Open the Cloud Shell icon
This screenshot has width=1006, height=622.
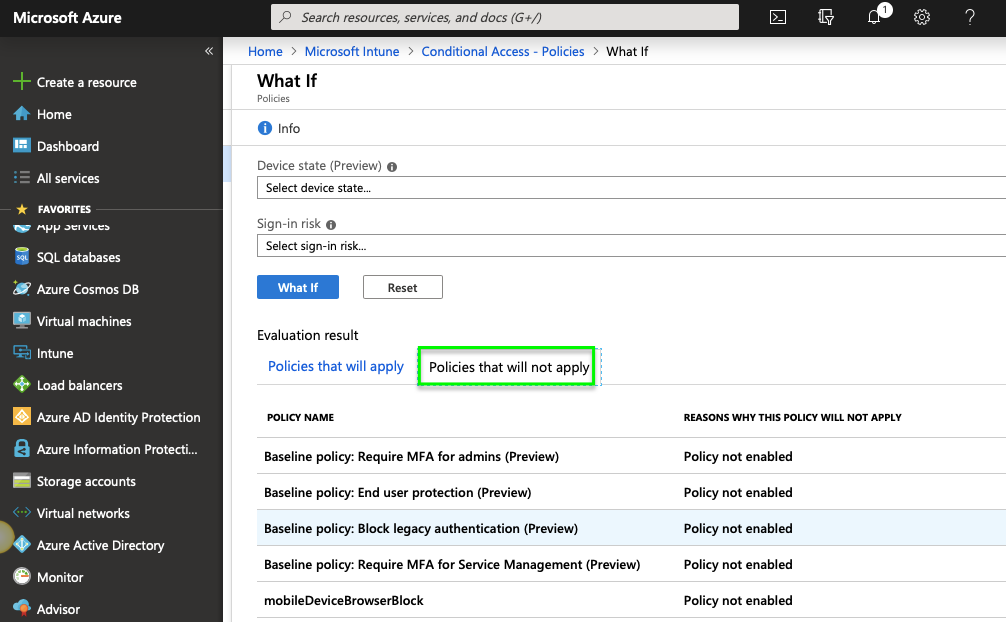coord(778,17)
